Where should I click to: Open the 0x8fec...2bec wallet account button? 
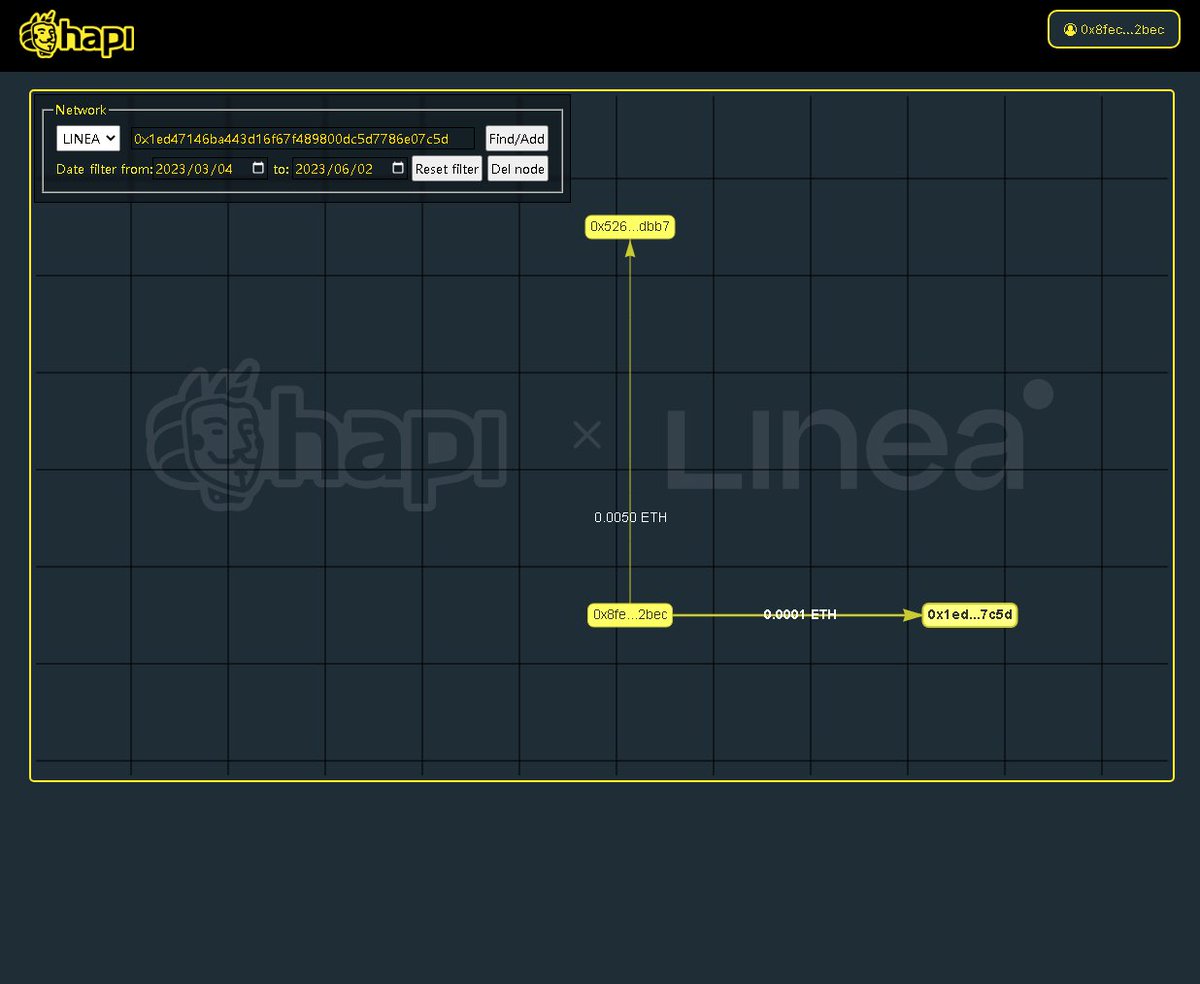(1114, 30)
